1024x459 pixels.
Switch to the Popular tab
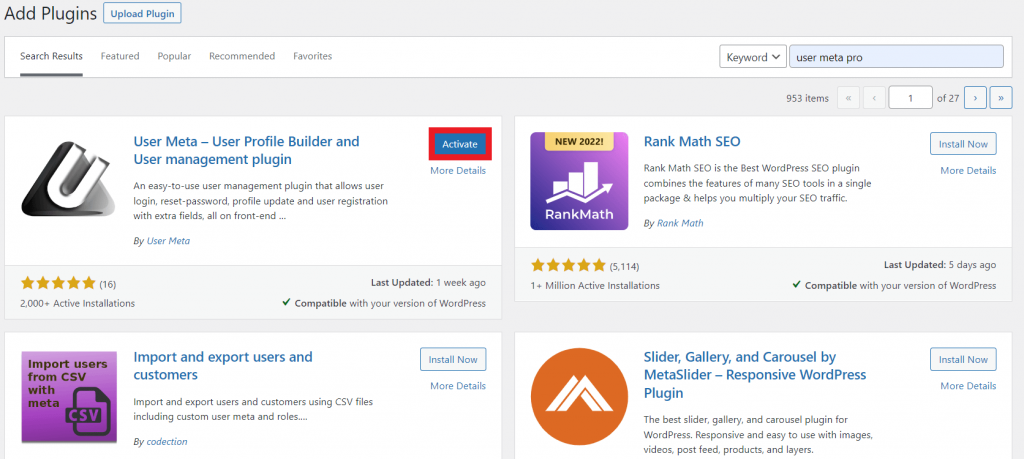coord(174,56)
